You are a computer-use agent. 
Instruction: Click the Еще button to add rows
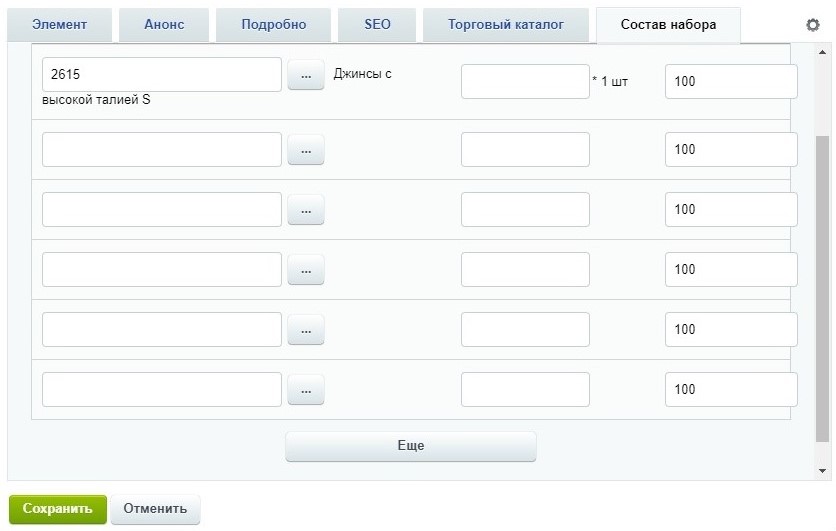(411, 446)
